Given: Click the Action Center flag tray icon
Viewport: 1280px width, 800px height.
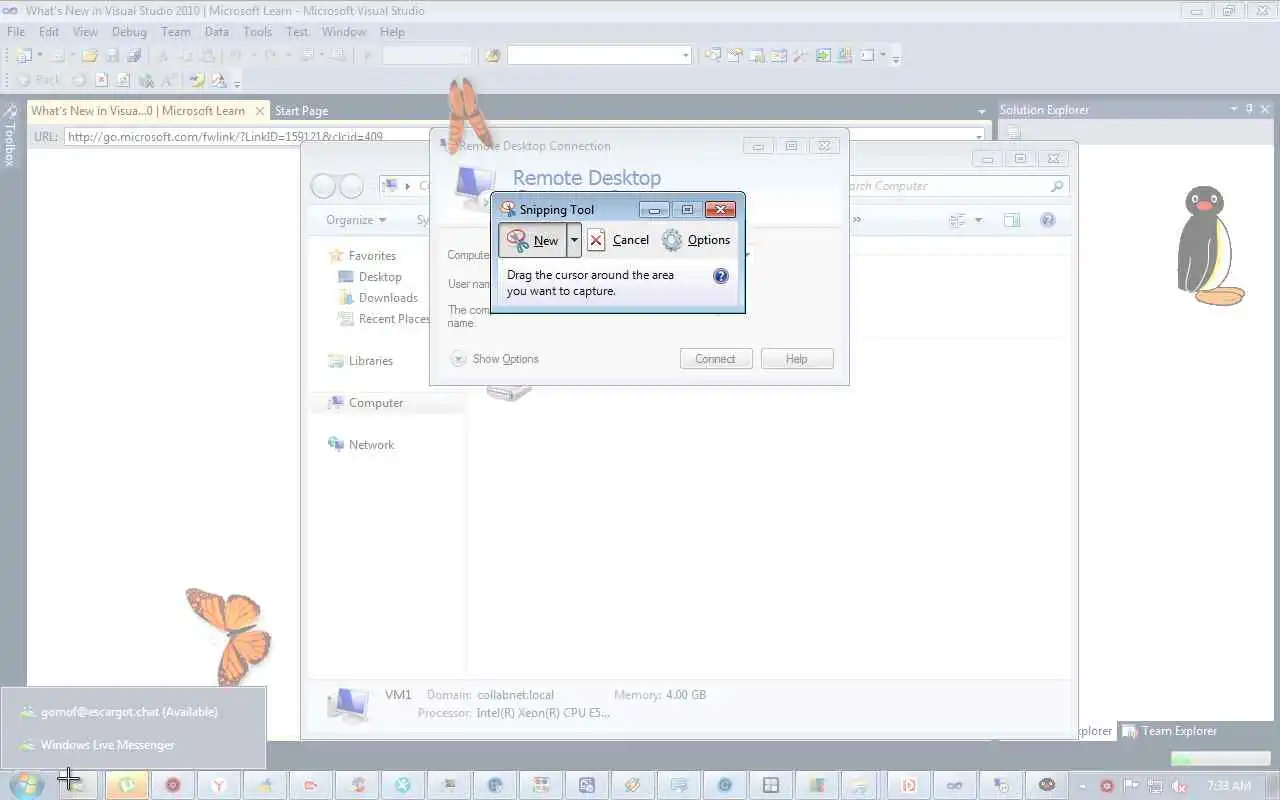Looking at the screenshot, I should tap(1131, 786).
